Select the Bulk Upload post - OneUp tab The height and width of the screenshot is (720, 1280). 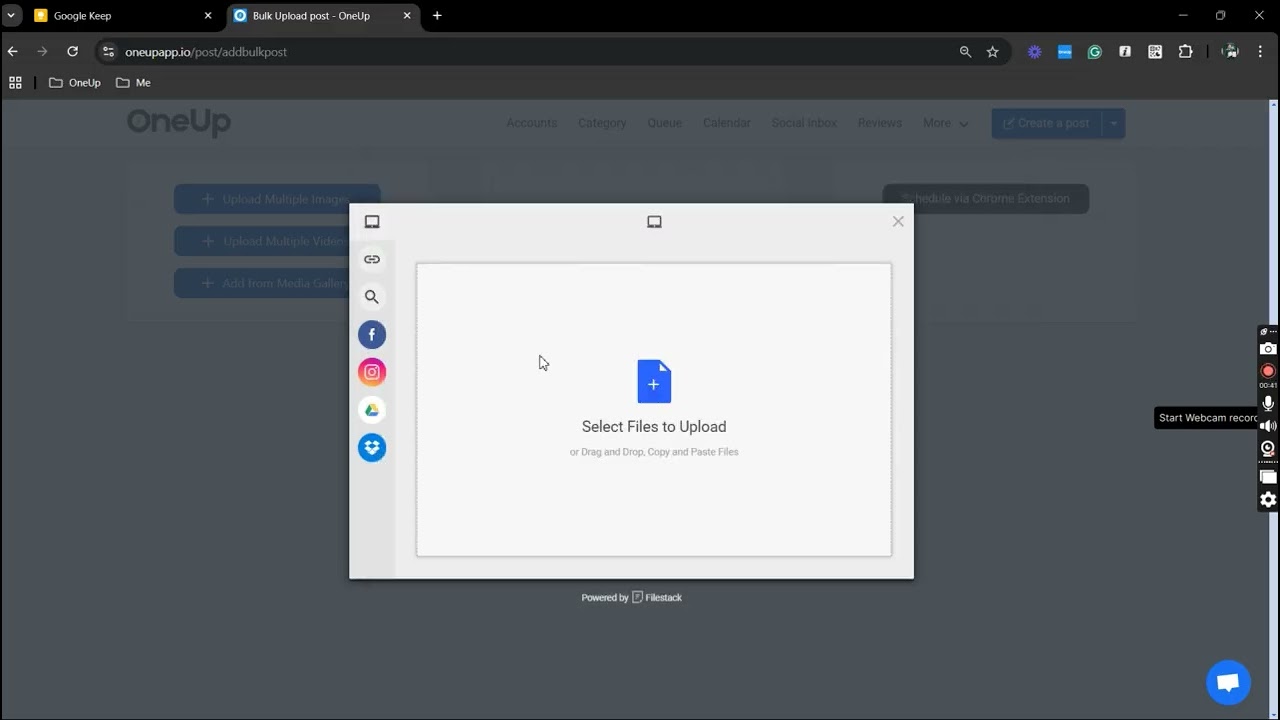point(322,16)
